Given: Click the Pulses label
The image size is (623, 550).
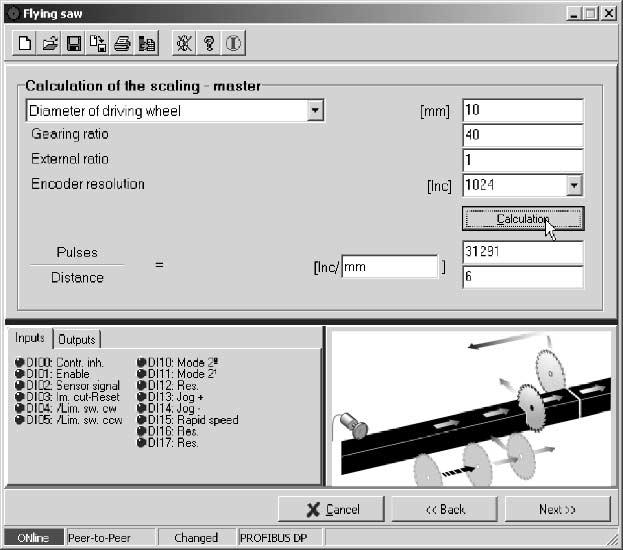Looking at the screenshot, I should [77, 252].
